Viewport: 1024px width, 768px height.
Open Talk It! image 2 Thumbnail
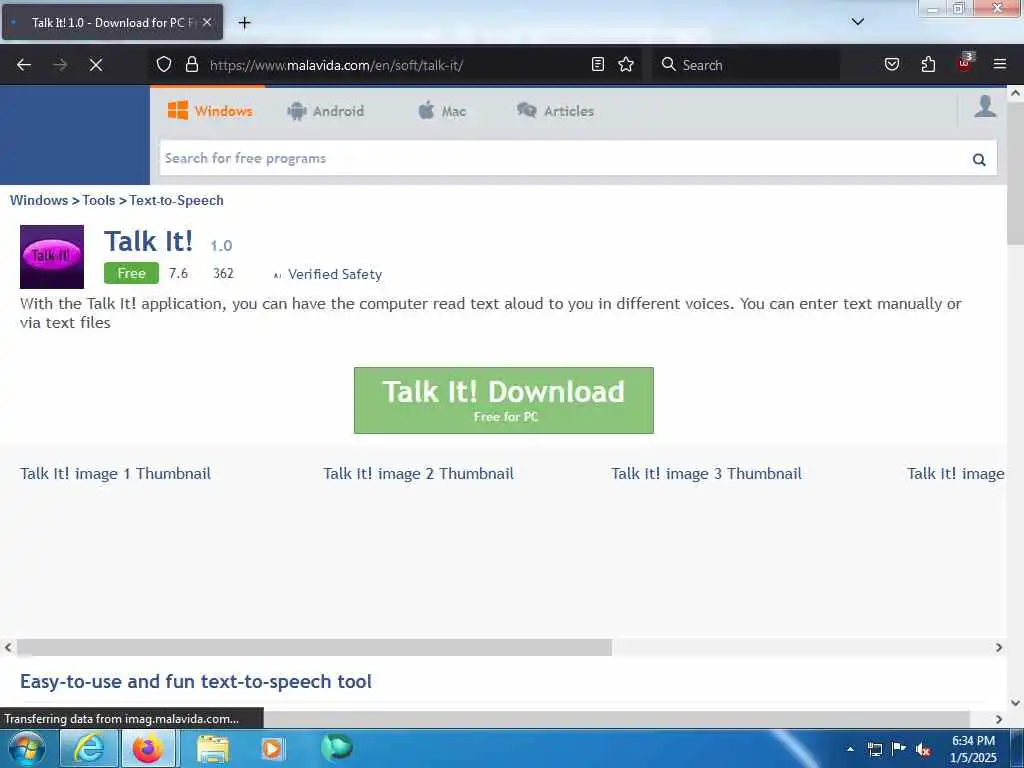click(x=419, y=473)
